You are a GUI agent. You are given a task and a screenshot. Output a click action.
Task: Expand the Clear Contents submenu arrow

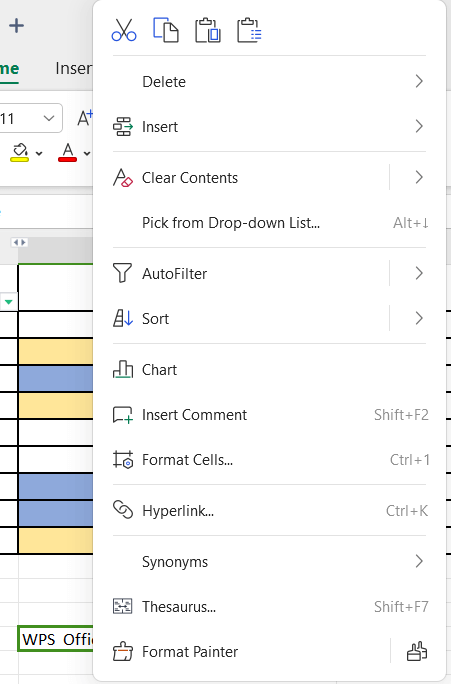coord(419,177)
